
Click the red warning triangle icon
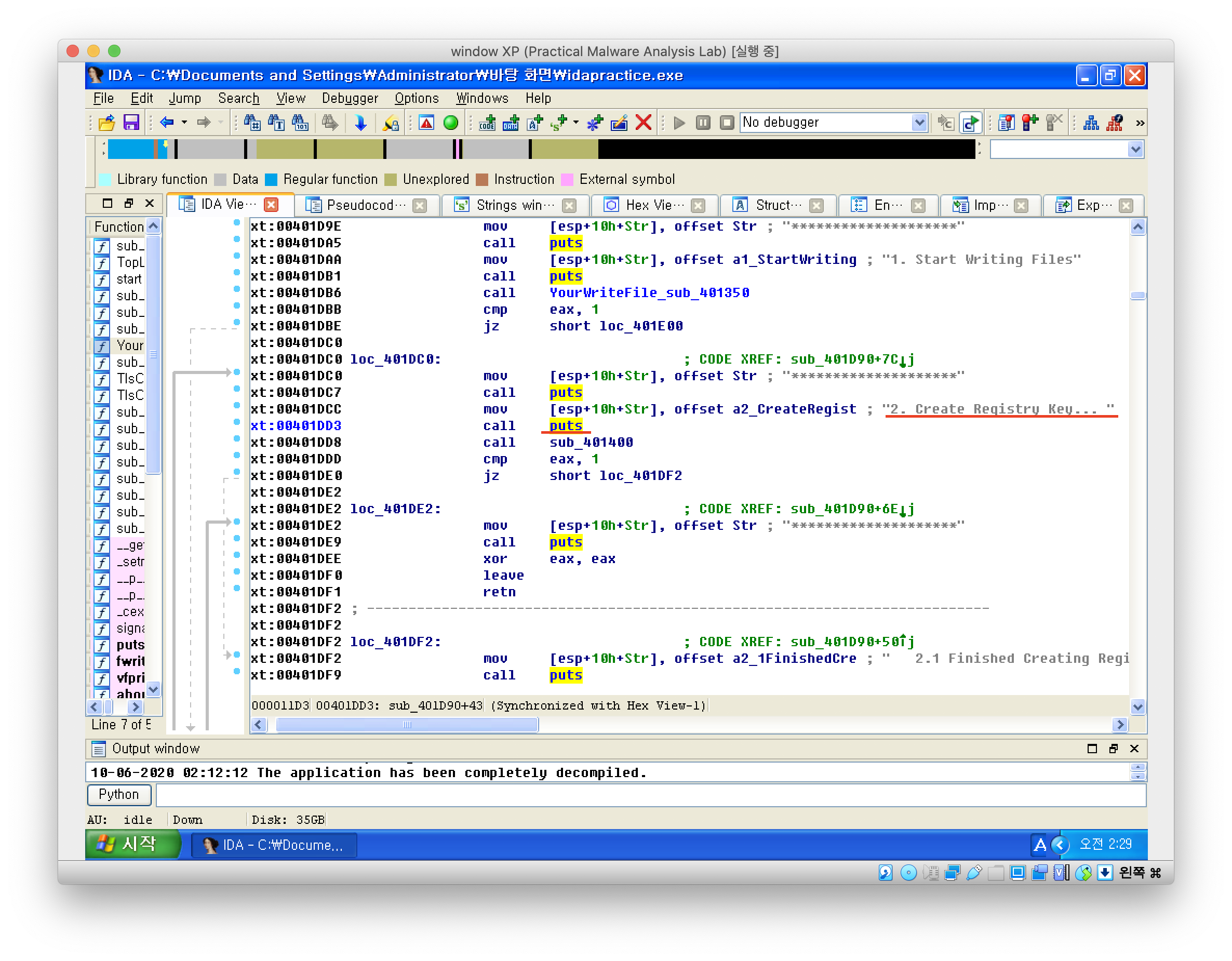426,123
